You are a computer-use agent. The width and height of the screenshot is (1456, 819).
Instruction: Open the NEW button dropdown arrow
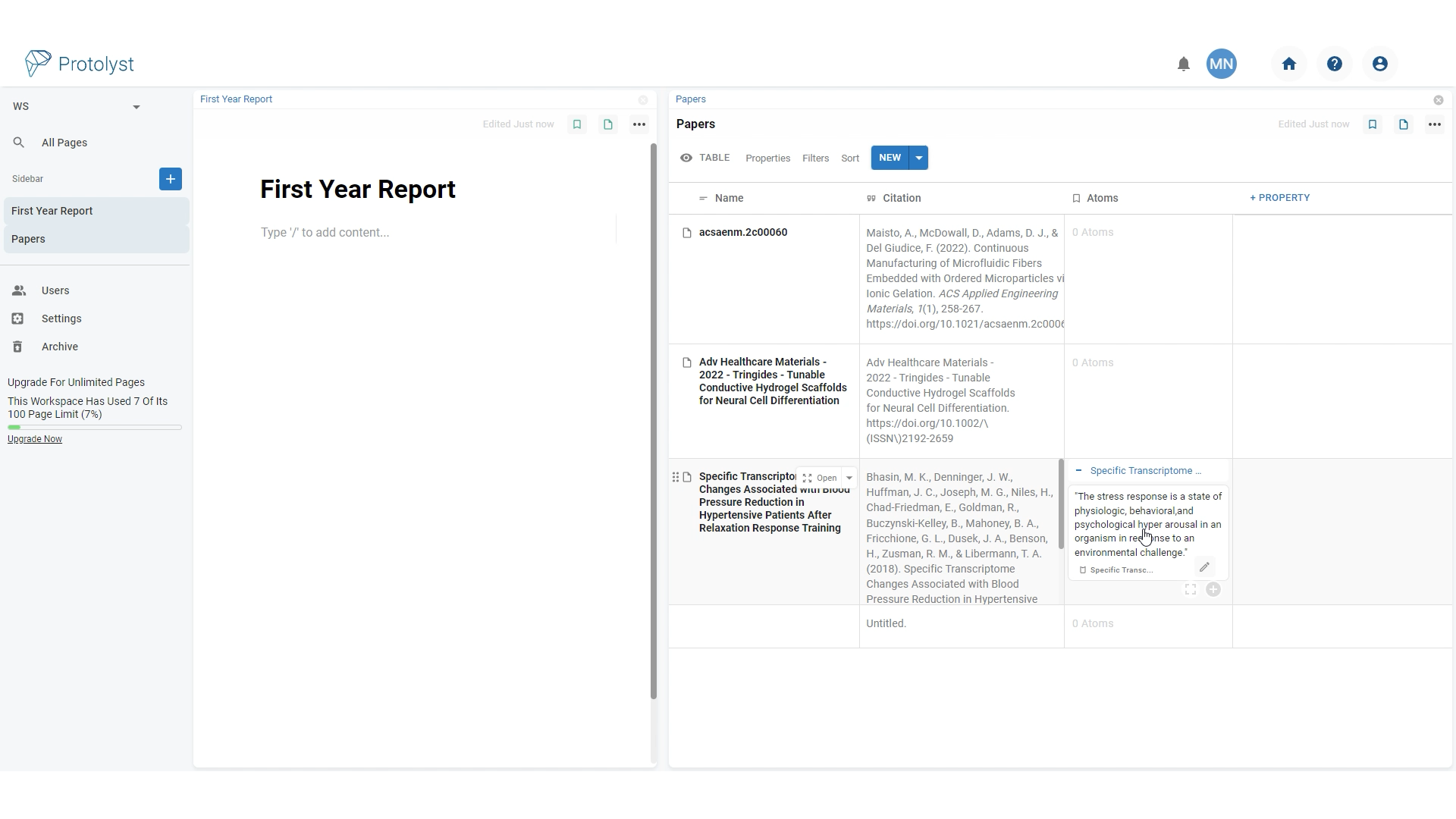[x=918, y=158]
